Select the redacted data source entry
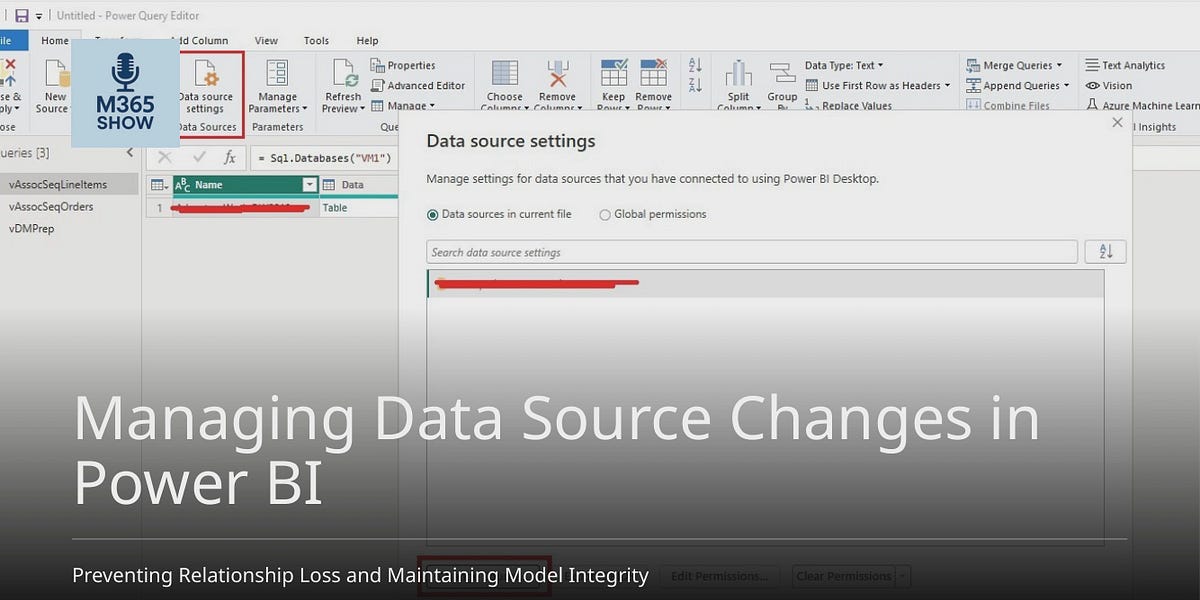 (765, 283)
